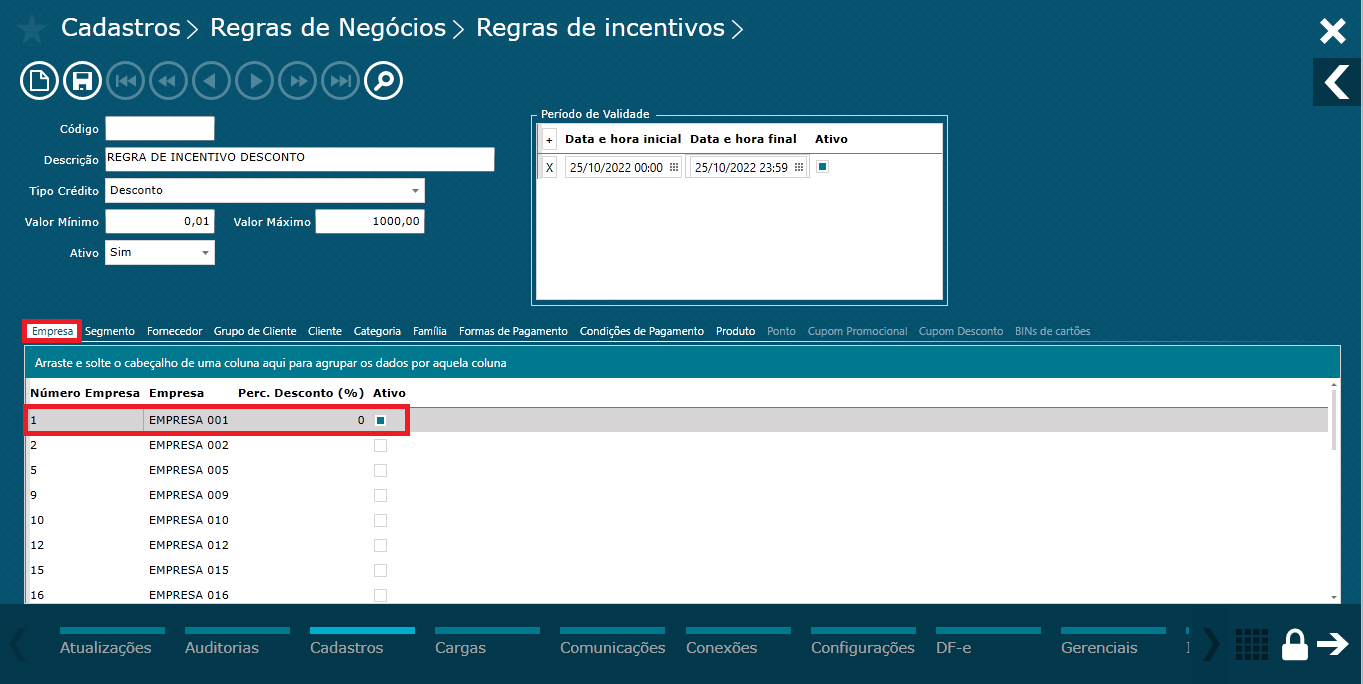The height and width of the screenshot is (684, 1363).
Task: Click the padlock icon
Action: (1296, 644)
